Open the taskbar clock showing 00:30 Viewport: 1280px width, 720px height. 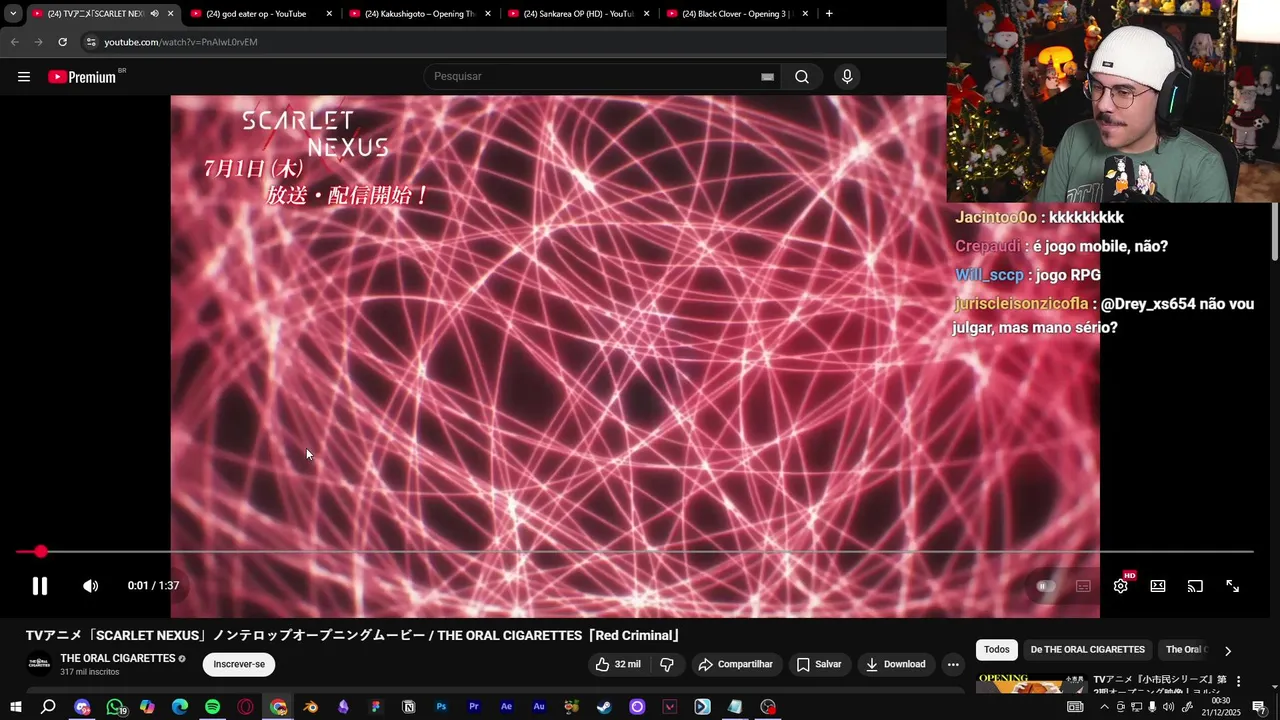click(1221, 707)
